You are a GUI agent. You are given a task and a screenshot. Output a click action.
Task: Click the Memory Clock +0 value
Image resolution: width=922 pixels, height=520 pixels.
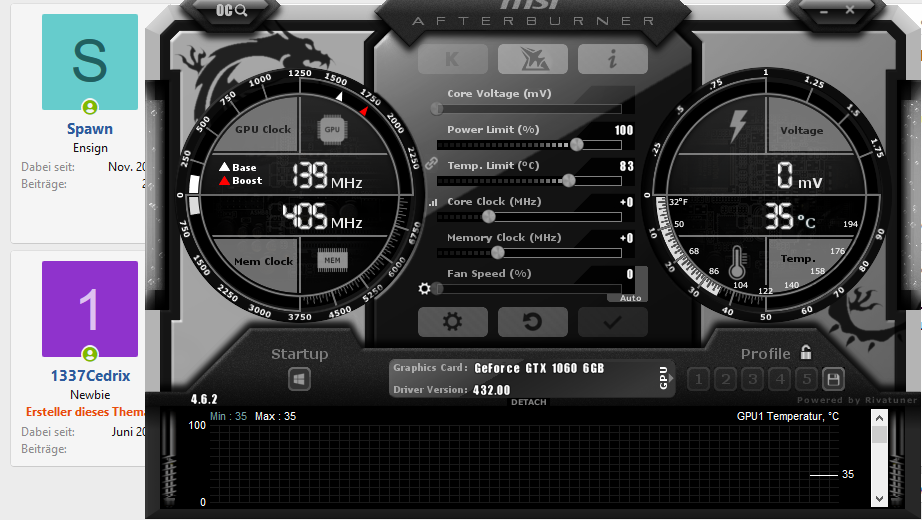tap(627, 238)
